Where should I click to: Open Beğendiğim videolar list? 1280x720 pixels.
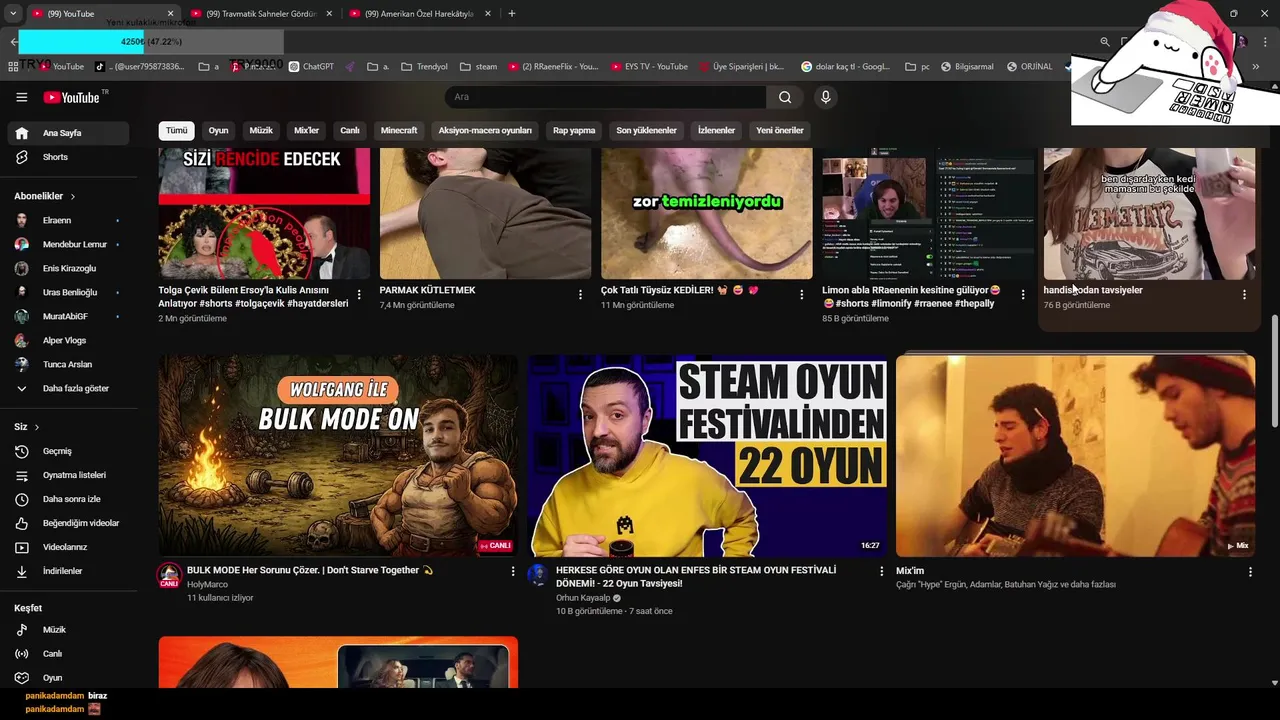click(x=68, y=523)
